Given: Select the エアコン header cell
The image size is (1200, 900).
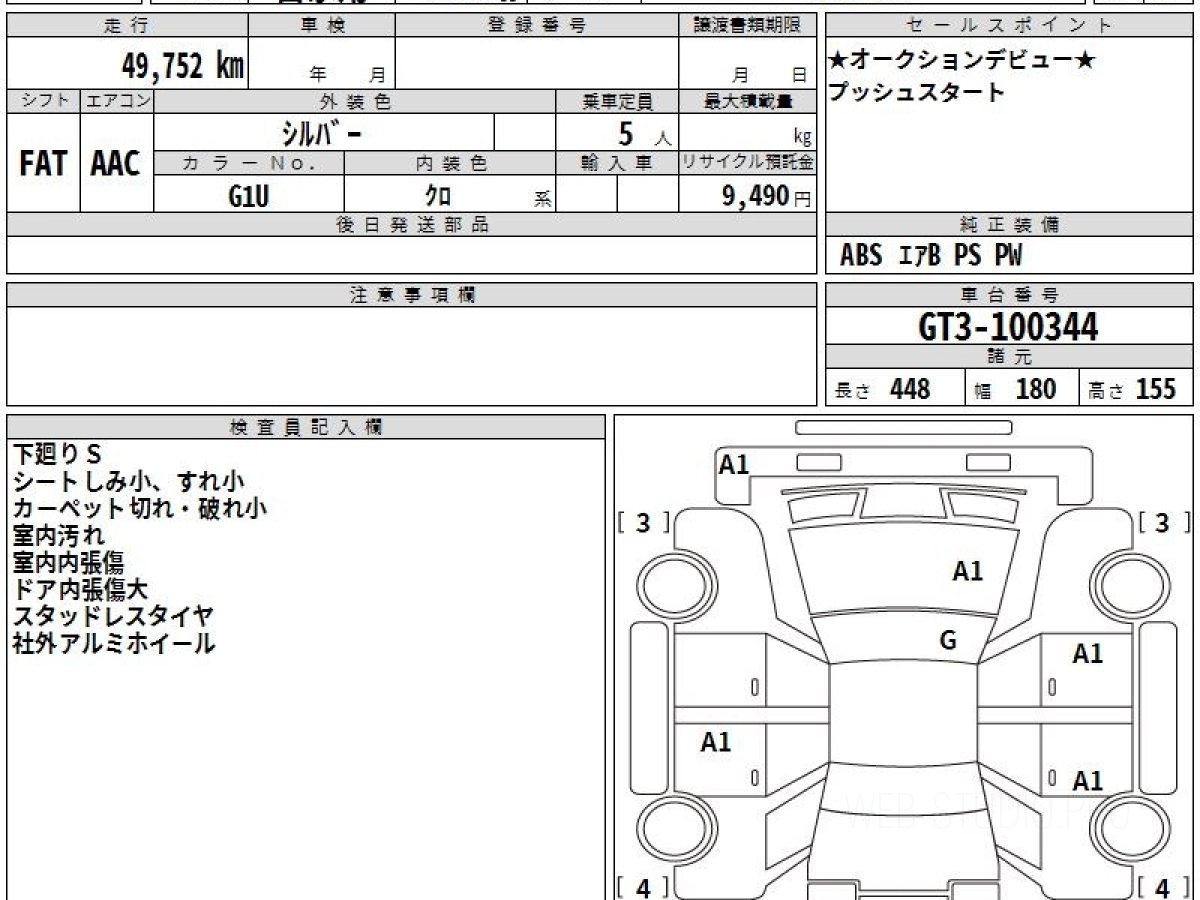Looking at the screenshot, I should 117,101.
